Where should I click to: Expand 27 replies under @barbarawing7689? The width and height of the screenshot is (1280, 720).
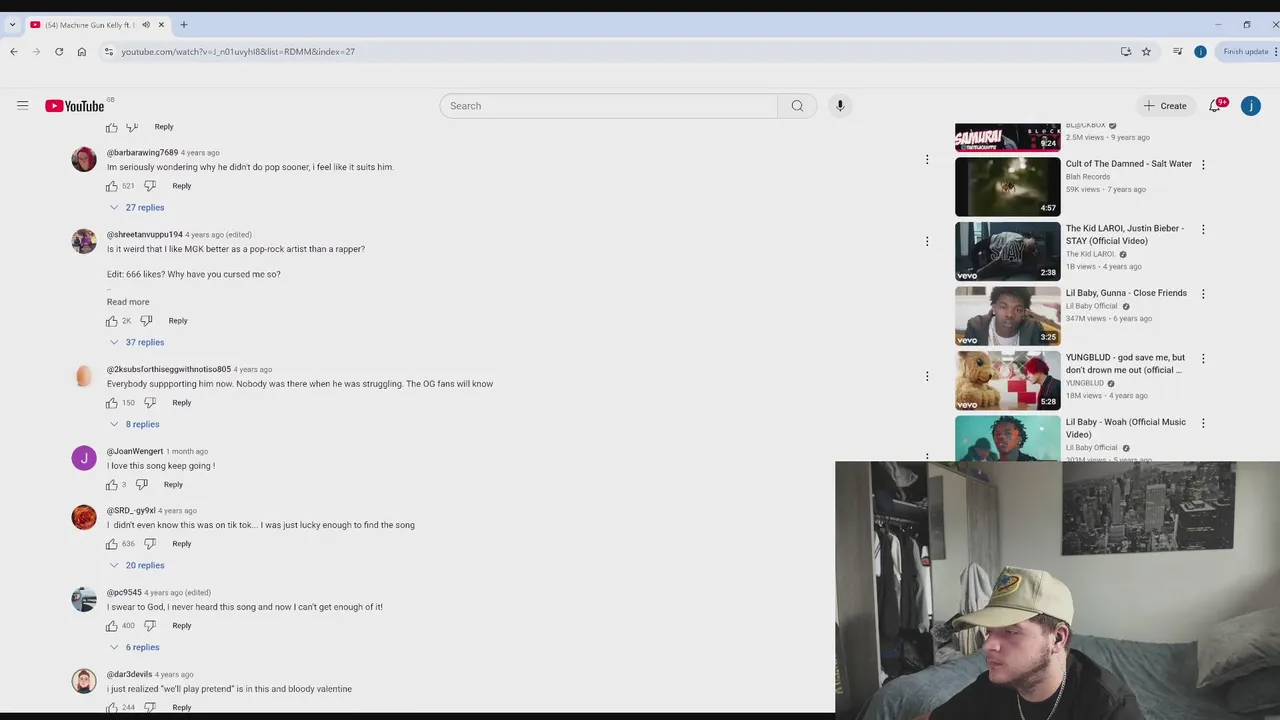(137, 208)
